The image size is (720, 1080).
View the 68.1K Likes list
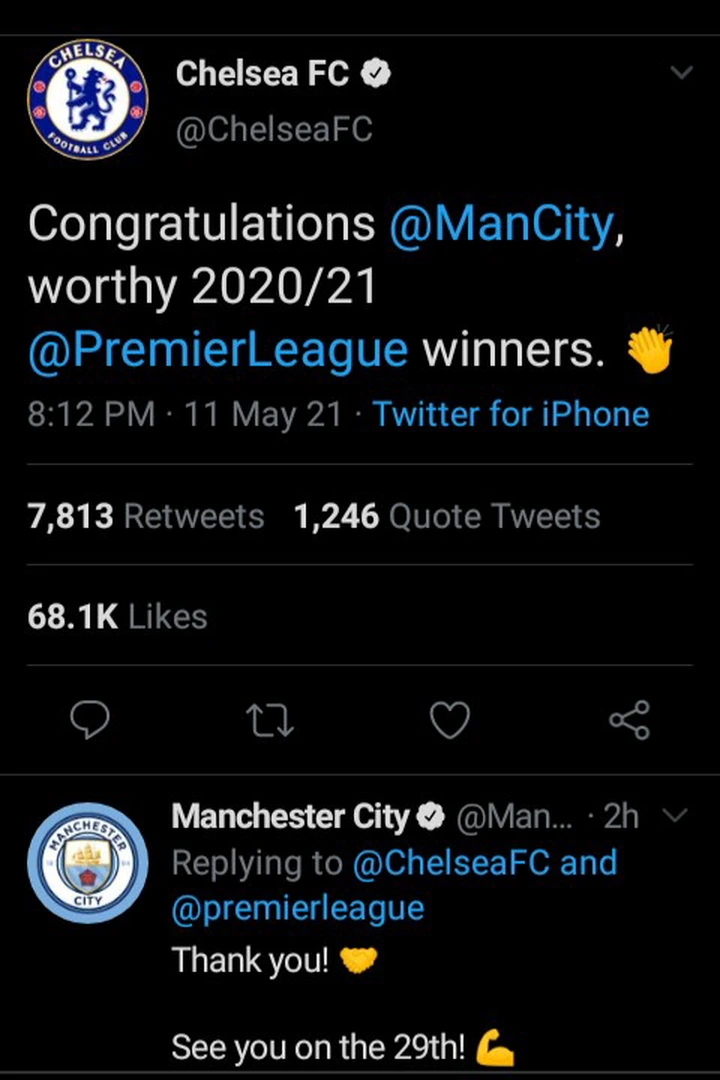117,616
